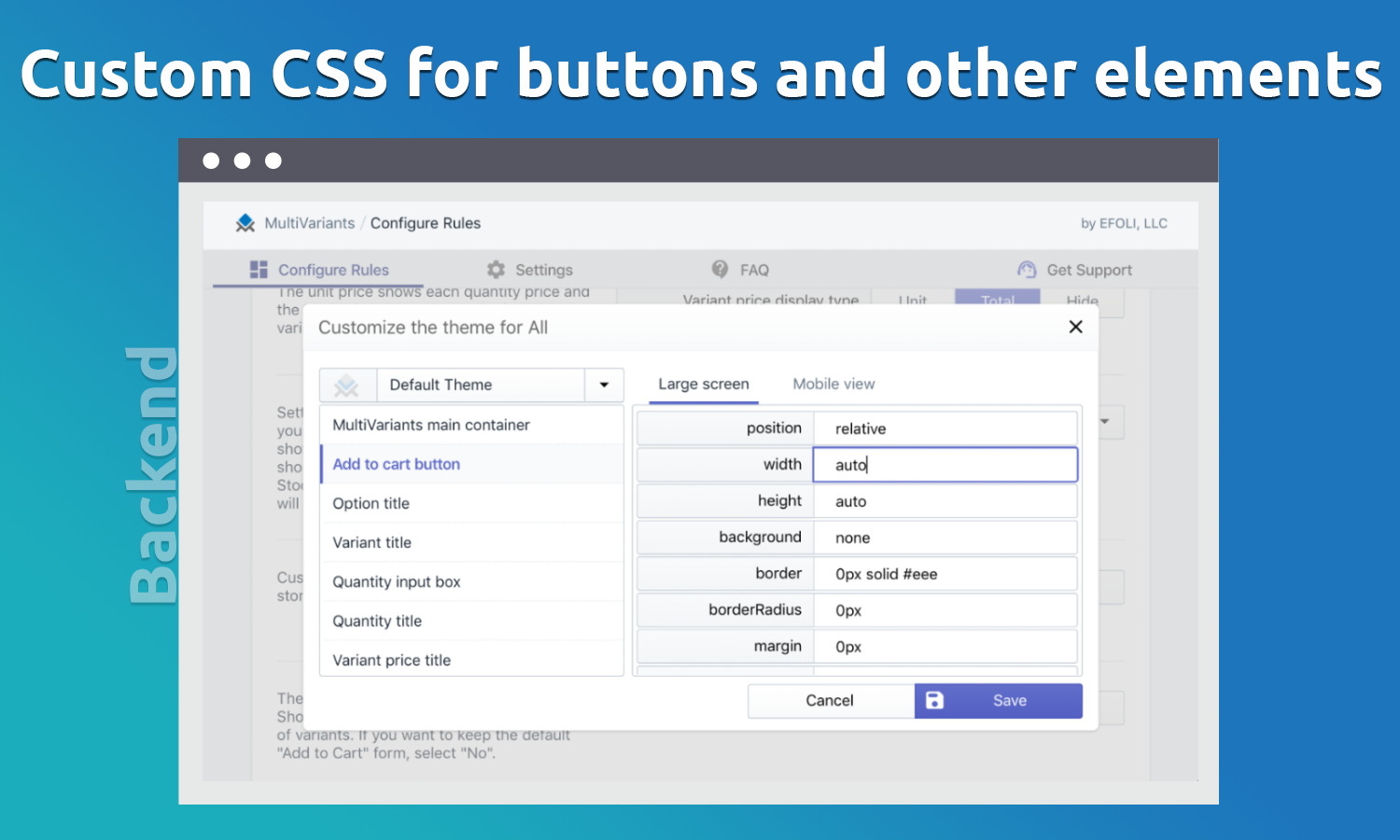Click the Configure Rules grid icon
Viewport: 1400px width, 840px height.
pos(259,270)
